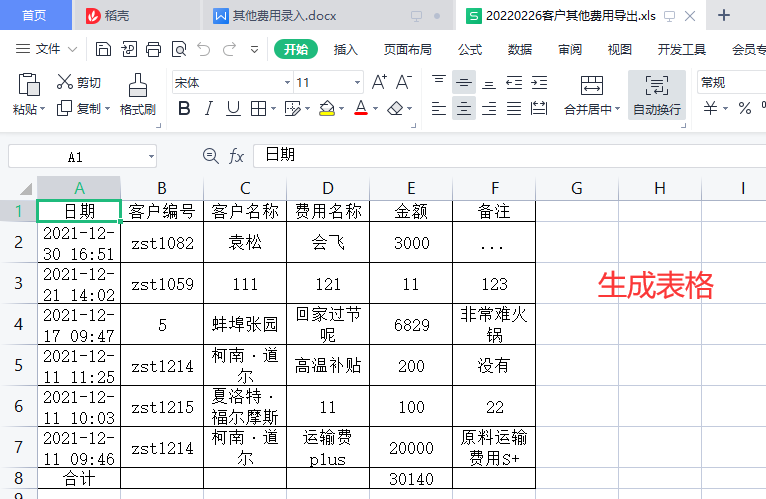Click the Format Painter (格式刷) brush
Viewport: 766px width, 499px height.
click(138, 85)
